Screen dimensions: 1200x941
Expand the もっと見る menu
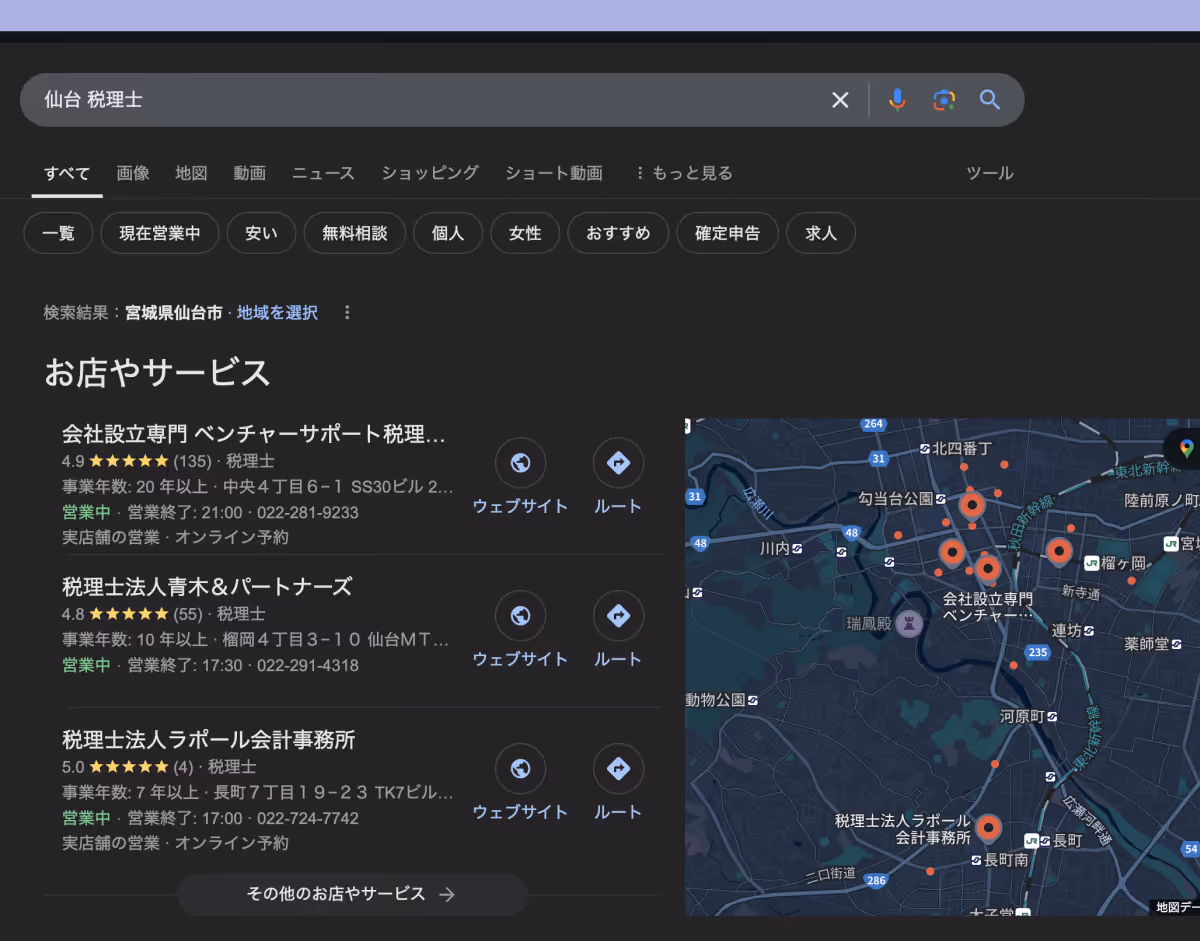(x=683, y=173)
